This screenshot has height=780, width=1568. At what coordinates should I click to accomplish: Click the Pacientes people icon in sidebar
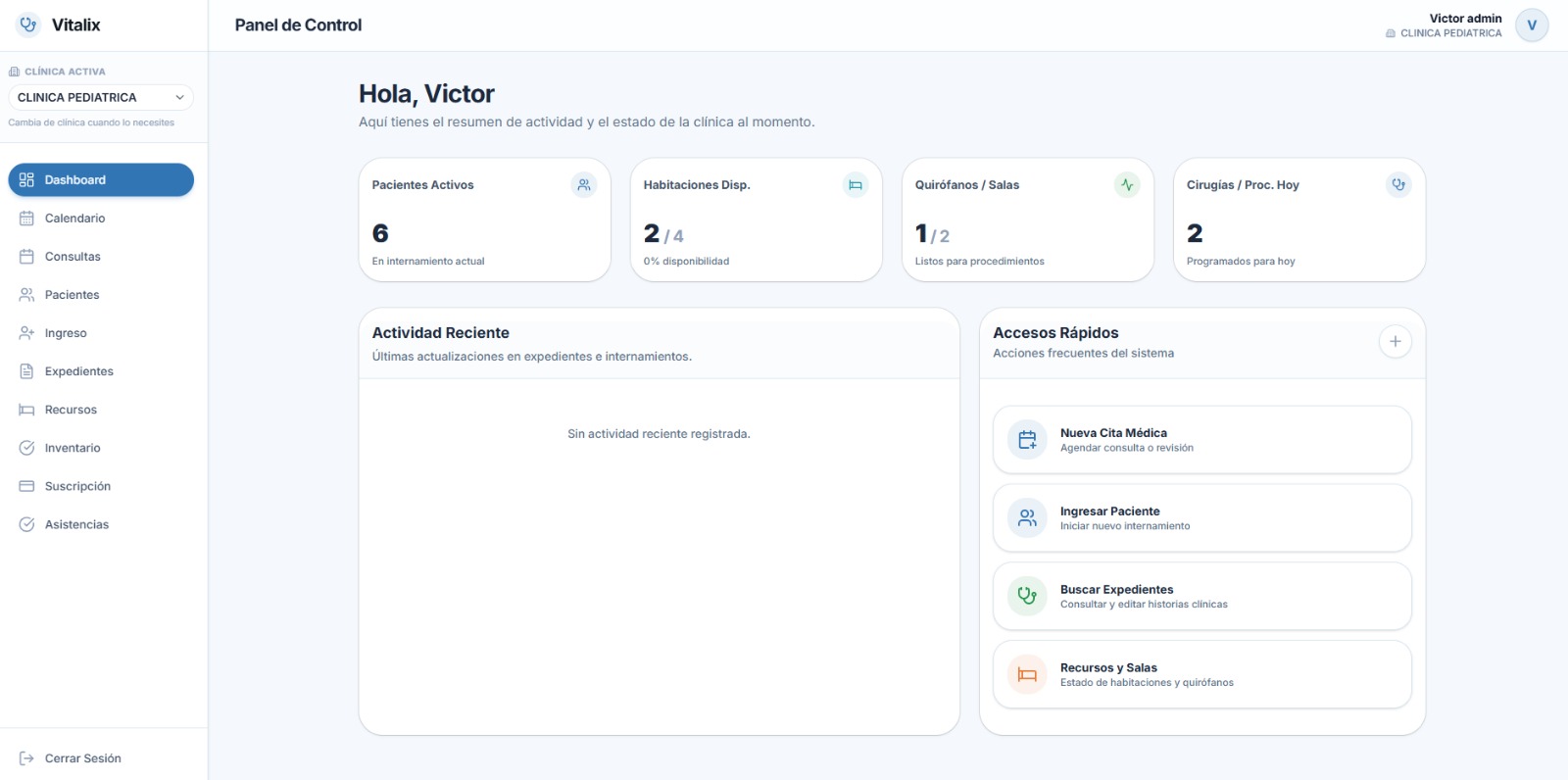[26, 294]
